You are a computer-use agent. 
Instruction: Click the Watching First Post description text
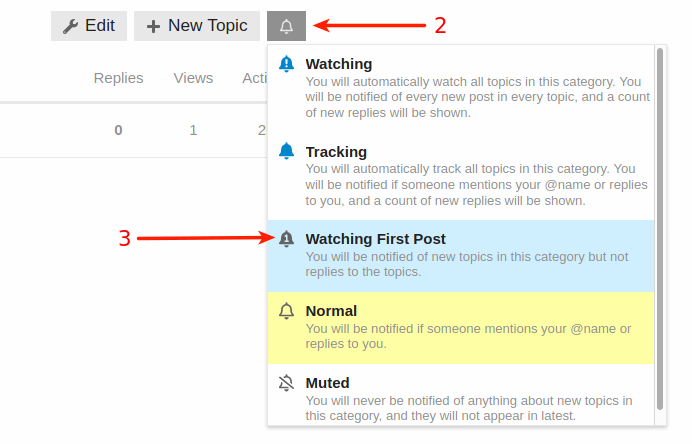point(466,264)
